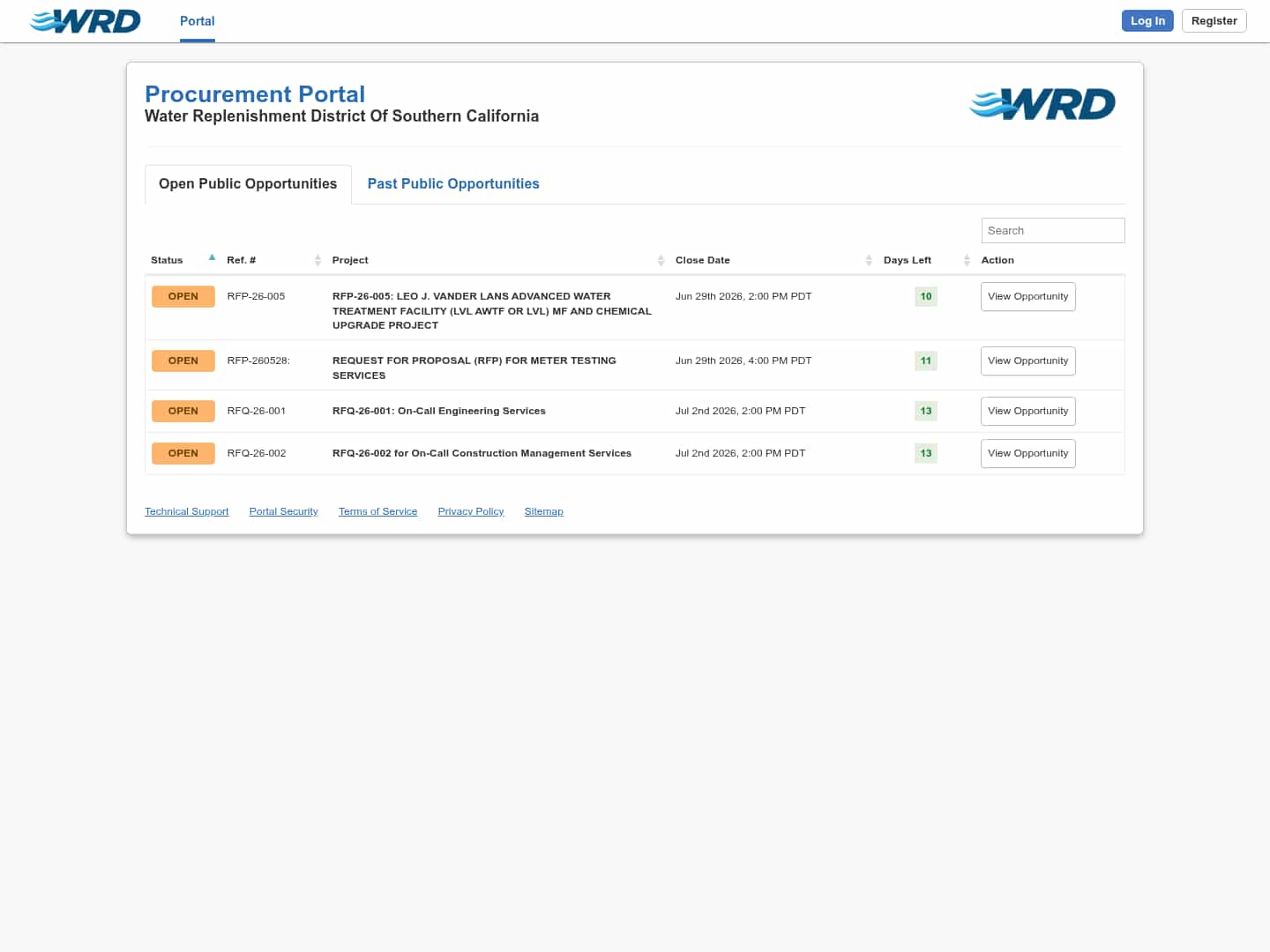Open the Terms of Service link
1270x952 pixels.
pyautogui.click(x=378, y=511)
